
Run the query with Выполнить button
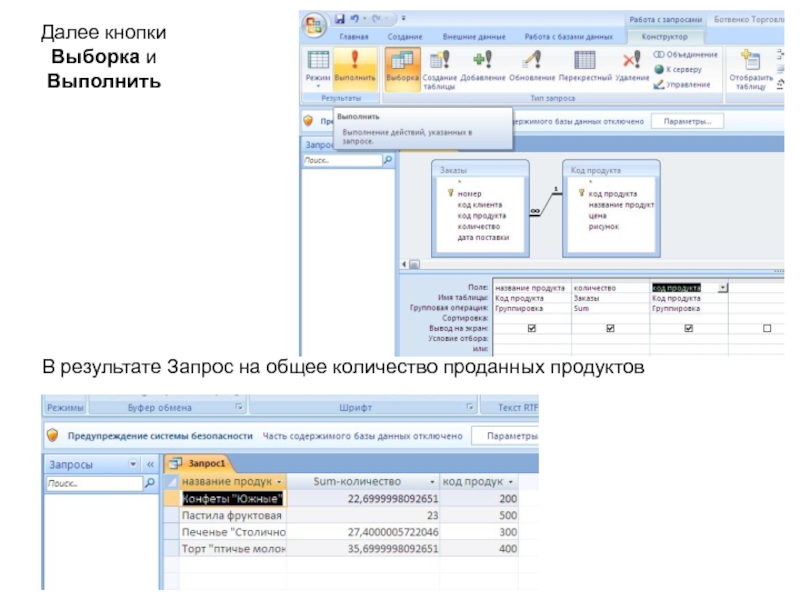pyautogui.click(x=355, y=68)
